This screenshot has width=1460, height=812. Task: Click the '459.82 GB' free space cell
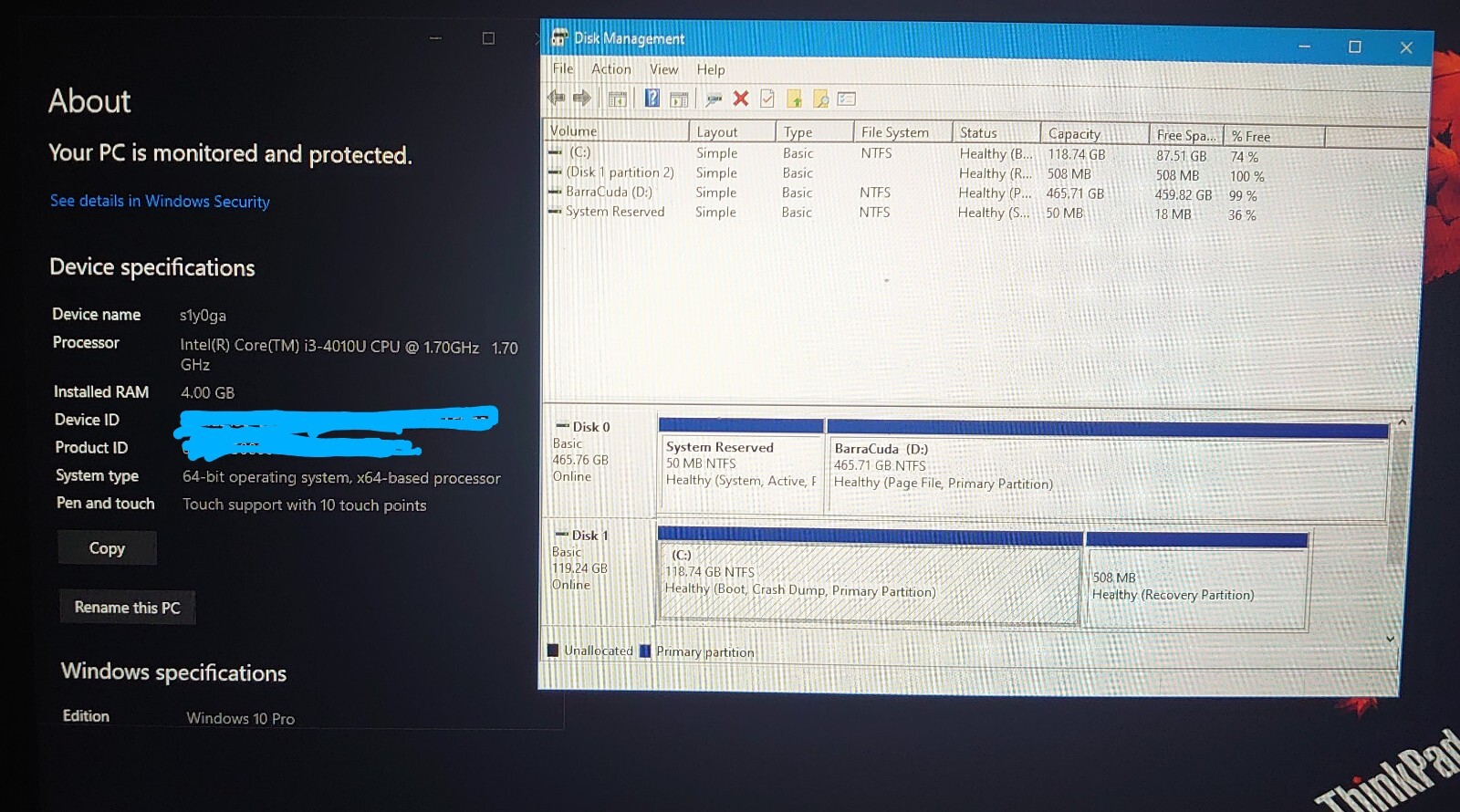pos(1184,195)
